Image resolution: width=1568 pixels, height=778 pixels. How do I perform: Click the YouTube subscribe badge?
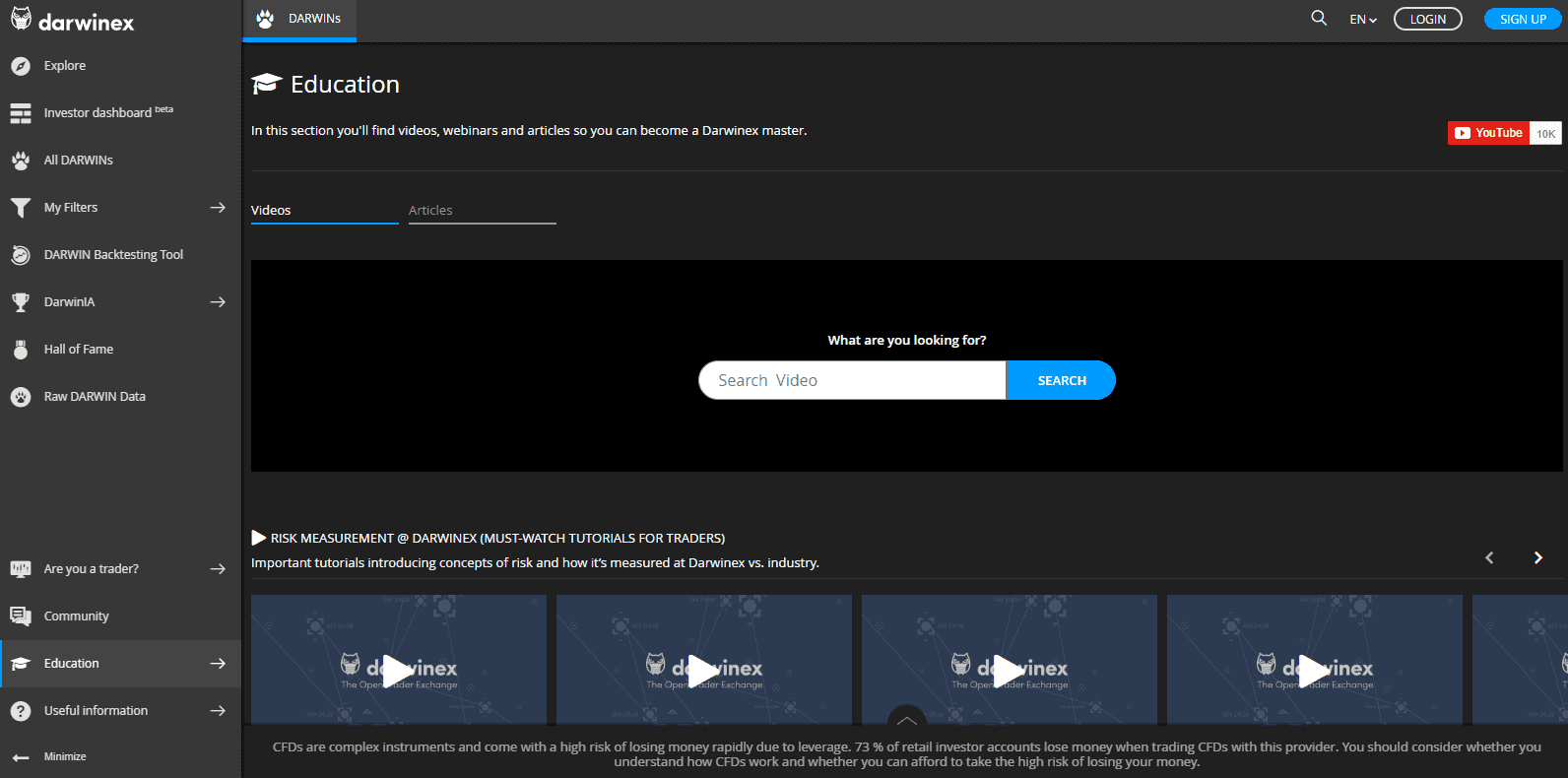pos(1504,133)
